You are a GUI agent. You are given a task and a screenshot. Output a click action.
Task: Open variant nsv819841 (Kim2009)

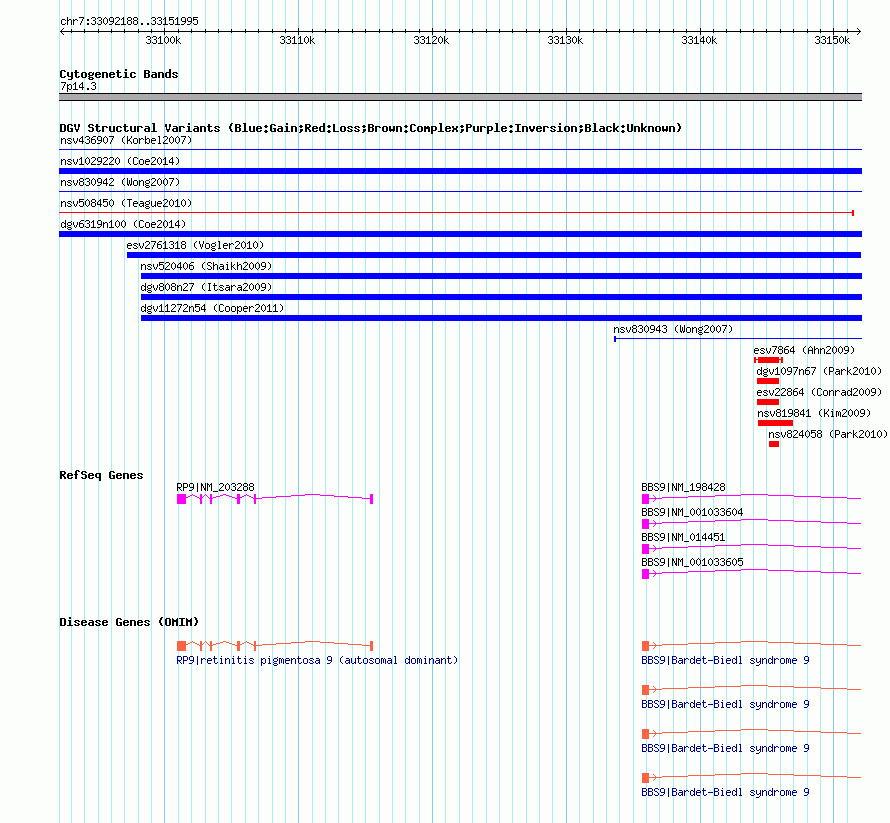(x=814, y=413)
